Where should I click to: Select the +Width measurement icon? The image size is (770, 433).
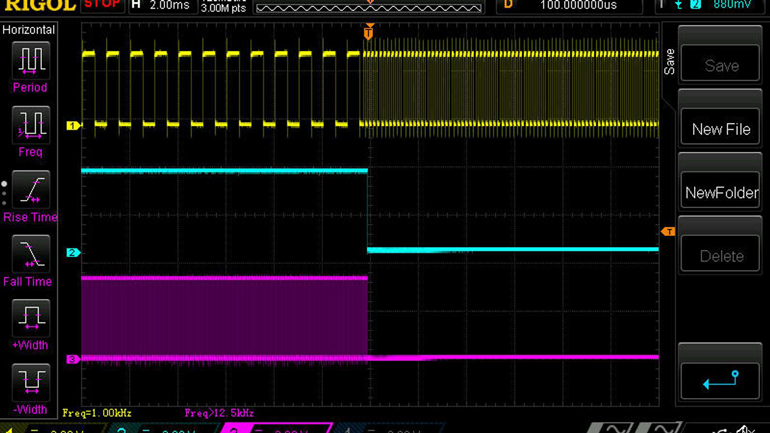pyautogui.click(x=30, y=318)
